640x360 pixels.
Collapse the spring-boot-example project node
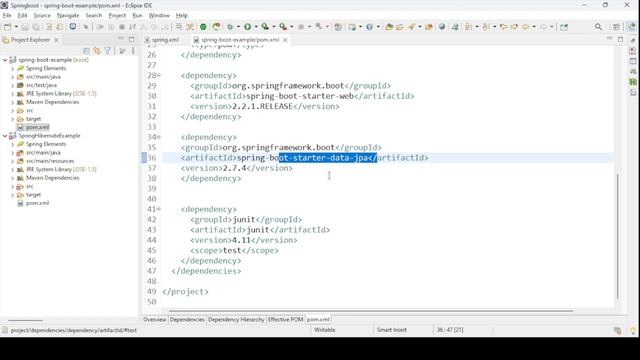click(5, 60)
